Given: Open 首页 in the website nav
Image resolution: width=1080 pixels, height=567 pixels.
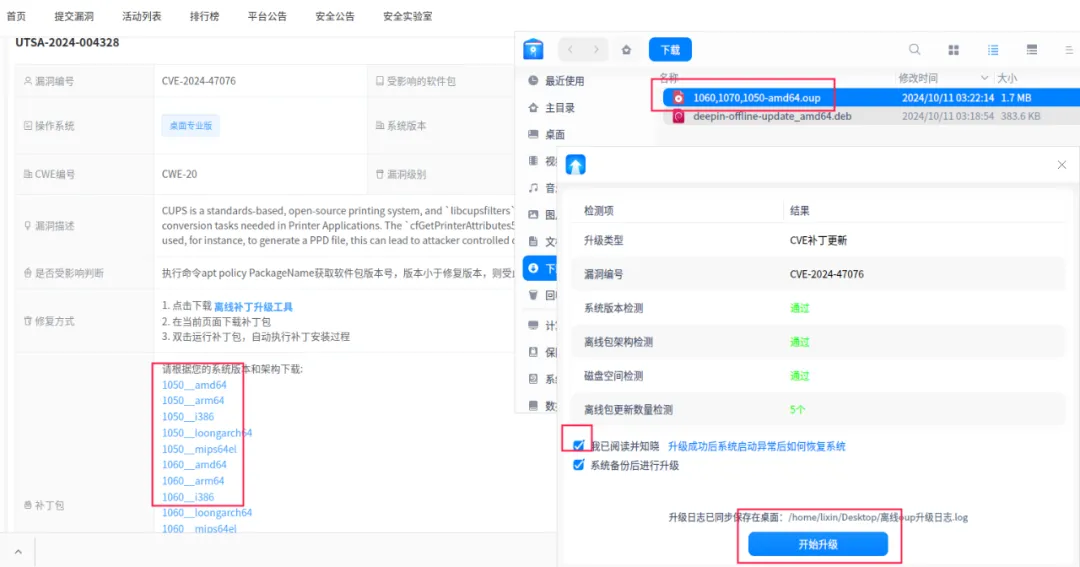Looking at the screenshot, I should [x=16, y=16].
